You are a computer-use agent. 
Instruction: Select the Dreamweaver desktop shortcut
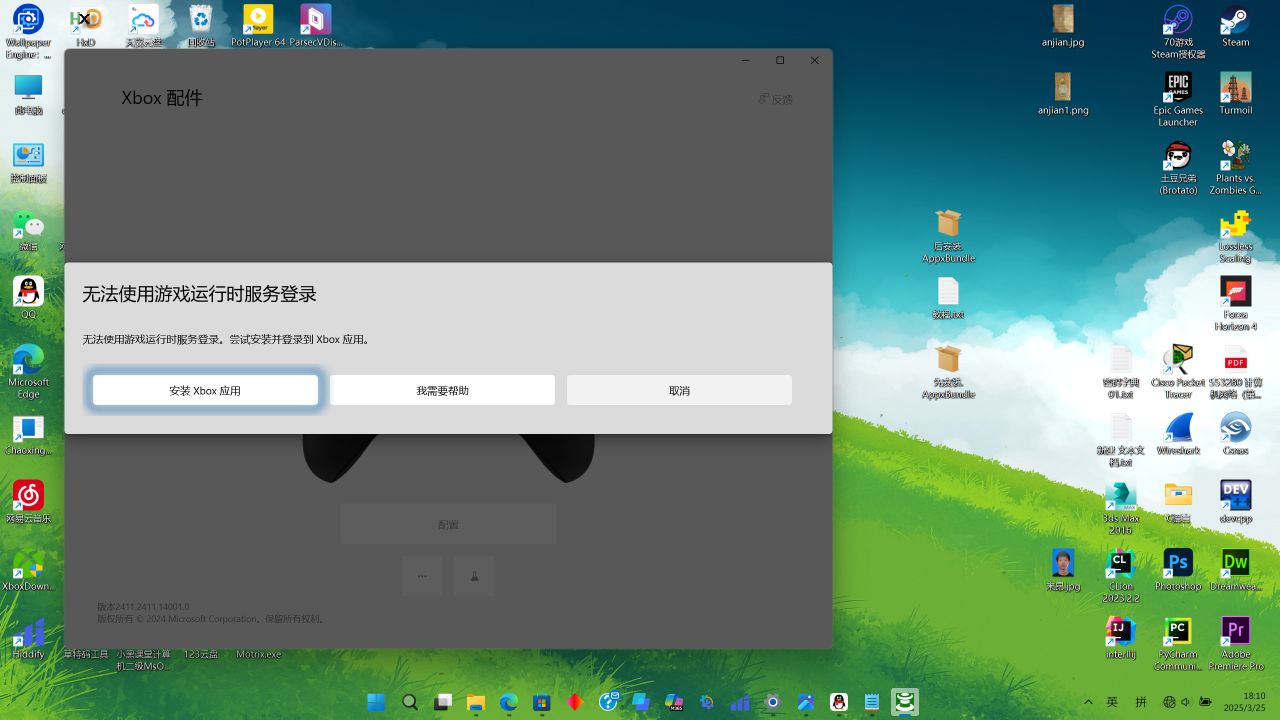point(1235,570)
